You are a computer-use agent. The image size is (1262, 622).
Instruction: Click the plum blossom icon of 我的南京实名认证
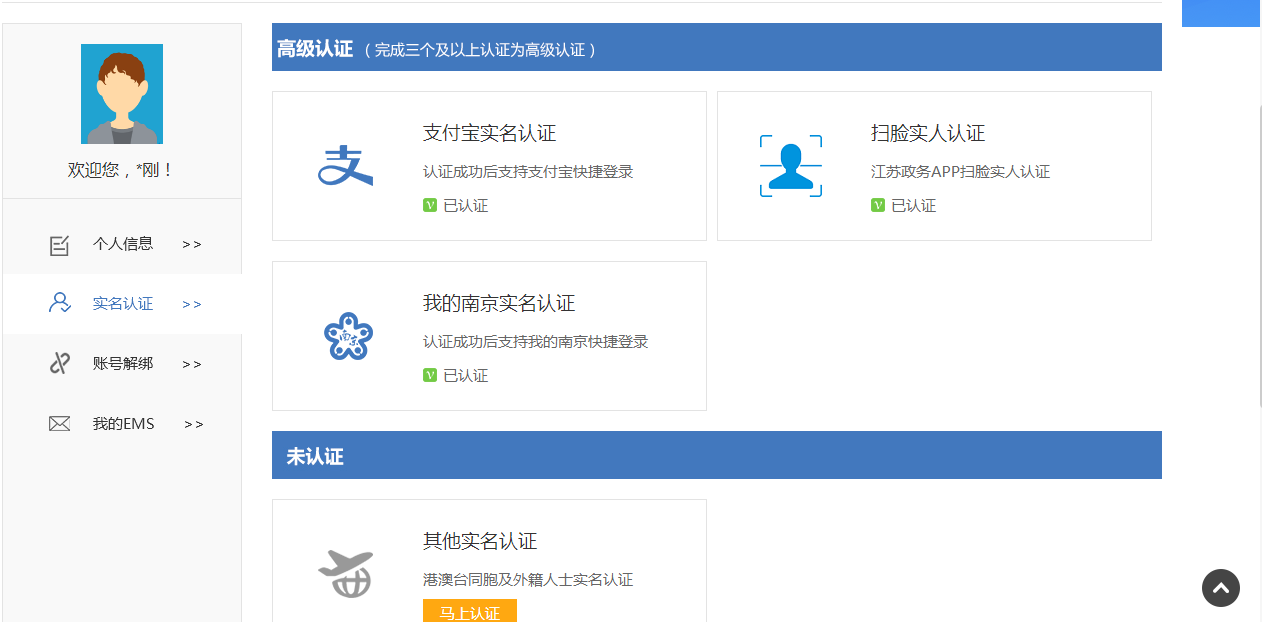pos(348,336)
